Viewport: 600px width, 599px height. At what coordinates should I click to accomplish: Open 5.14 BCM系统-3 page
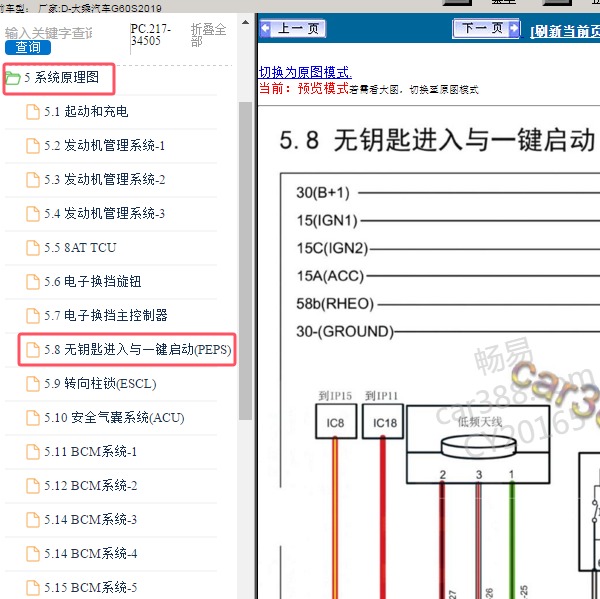(90, 520)
